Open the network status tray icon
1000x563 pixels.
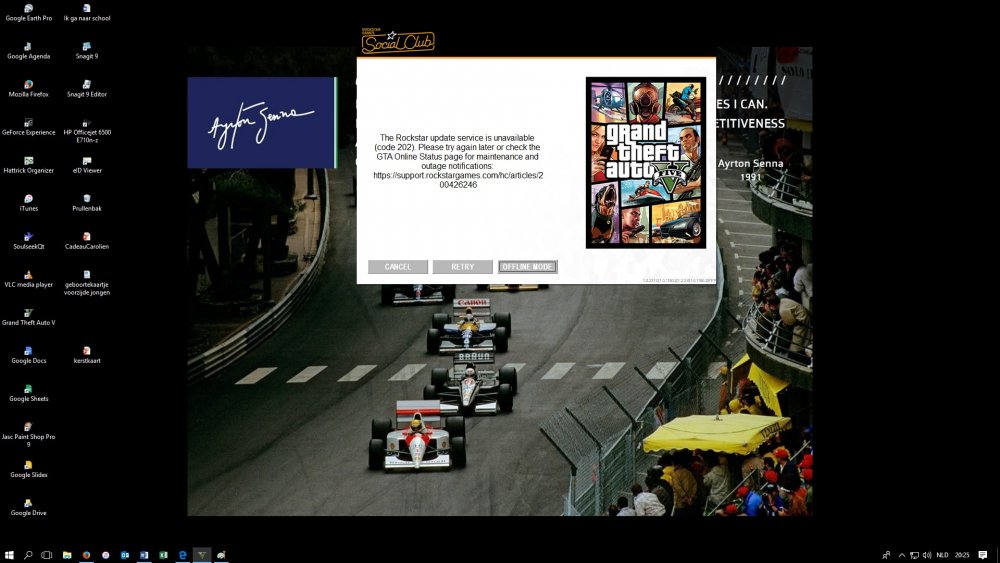[x=915, y=555]
